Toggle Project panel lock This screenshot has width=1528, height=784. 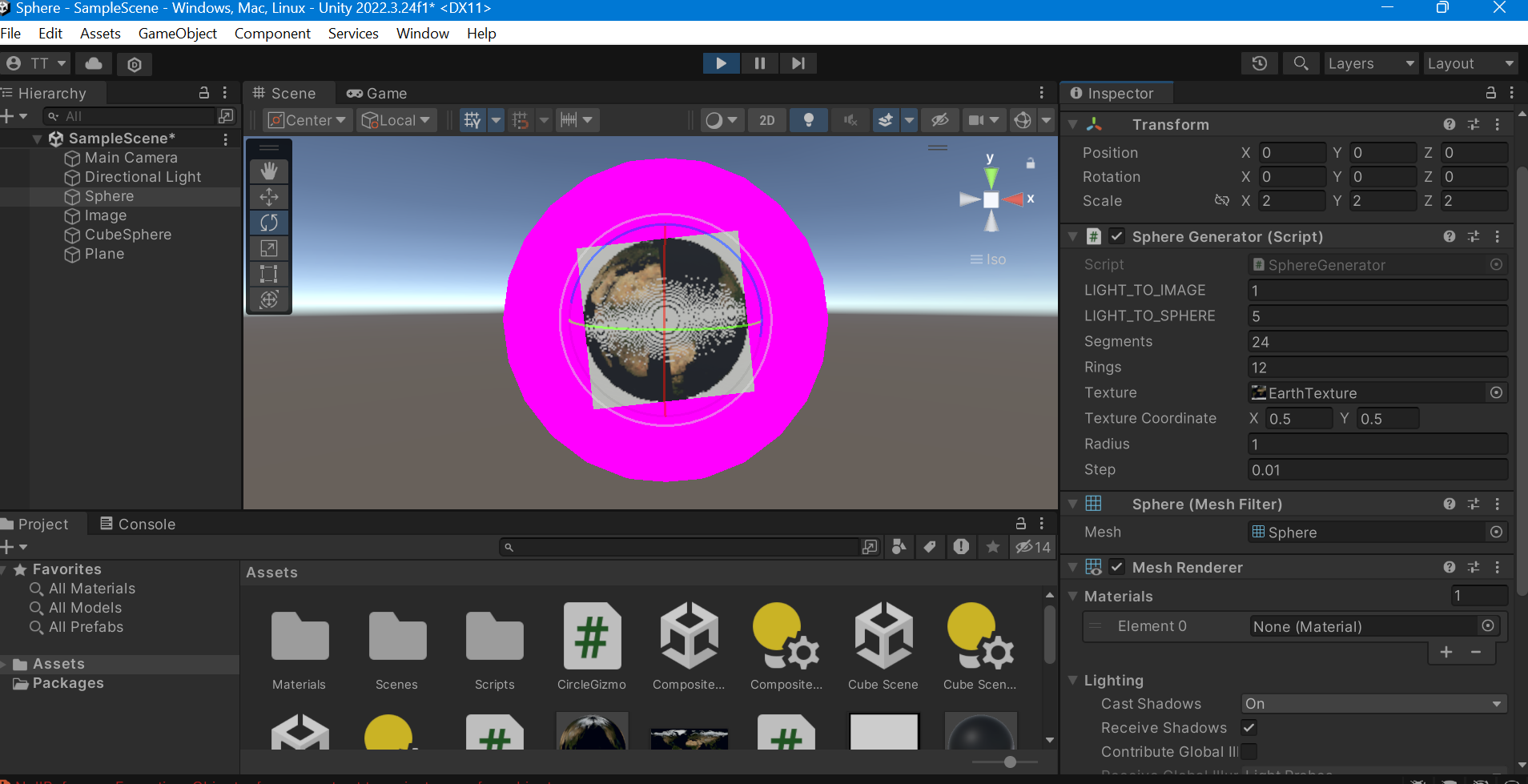point(1021,524)
